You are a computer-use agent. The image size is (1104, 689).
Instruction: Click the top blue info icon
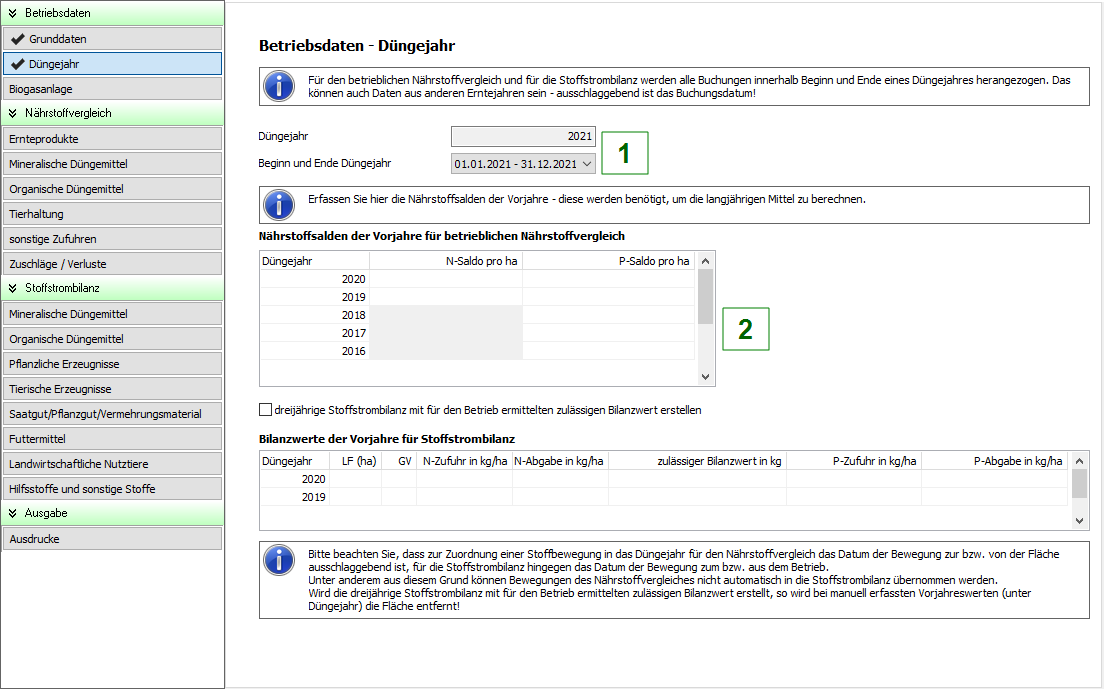point(278,86)
